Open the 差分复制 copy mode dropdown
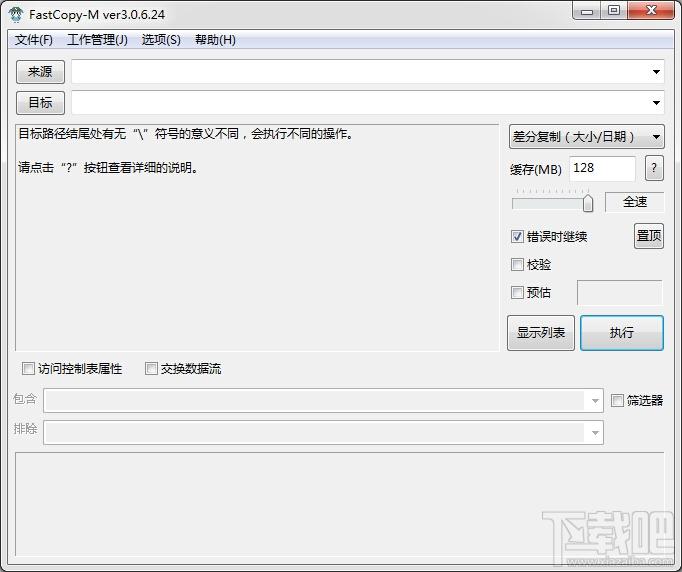This screenshot has width=682, height=572. click(586, 137)
